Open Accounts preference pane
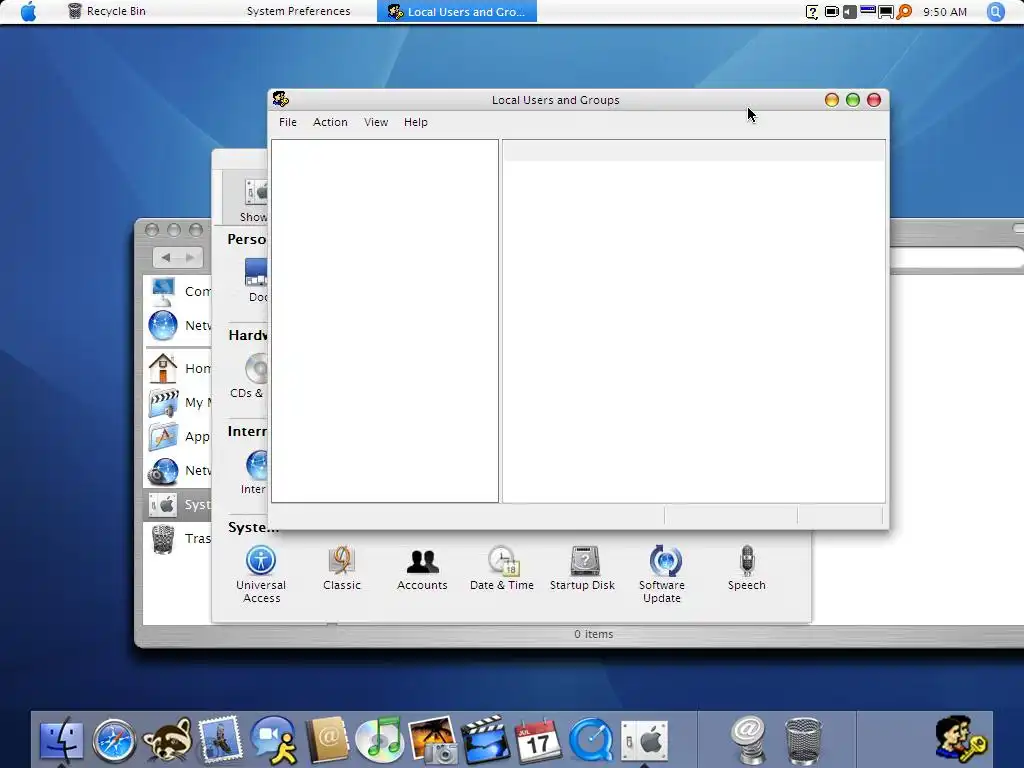The image size is (1024, 768). (x=423, y=568)
